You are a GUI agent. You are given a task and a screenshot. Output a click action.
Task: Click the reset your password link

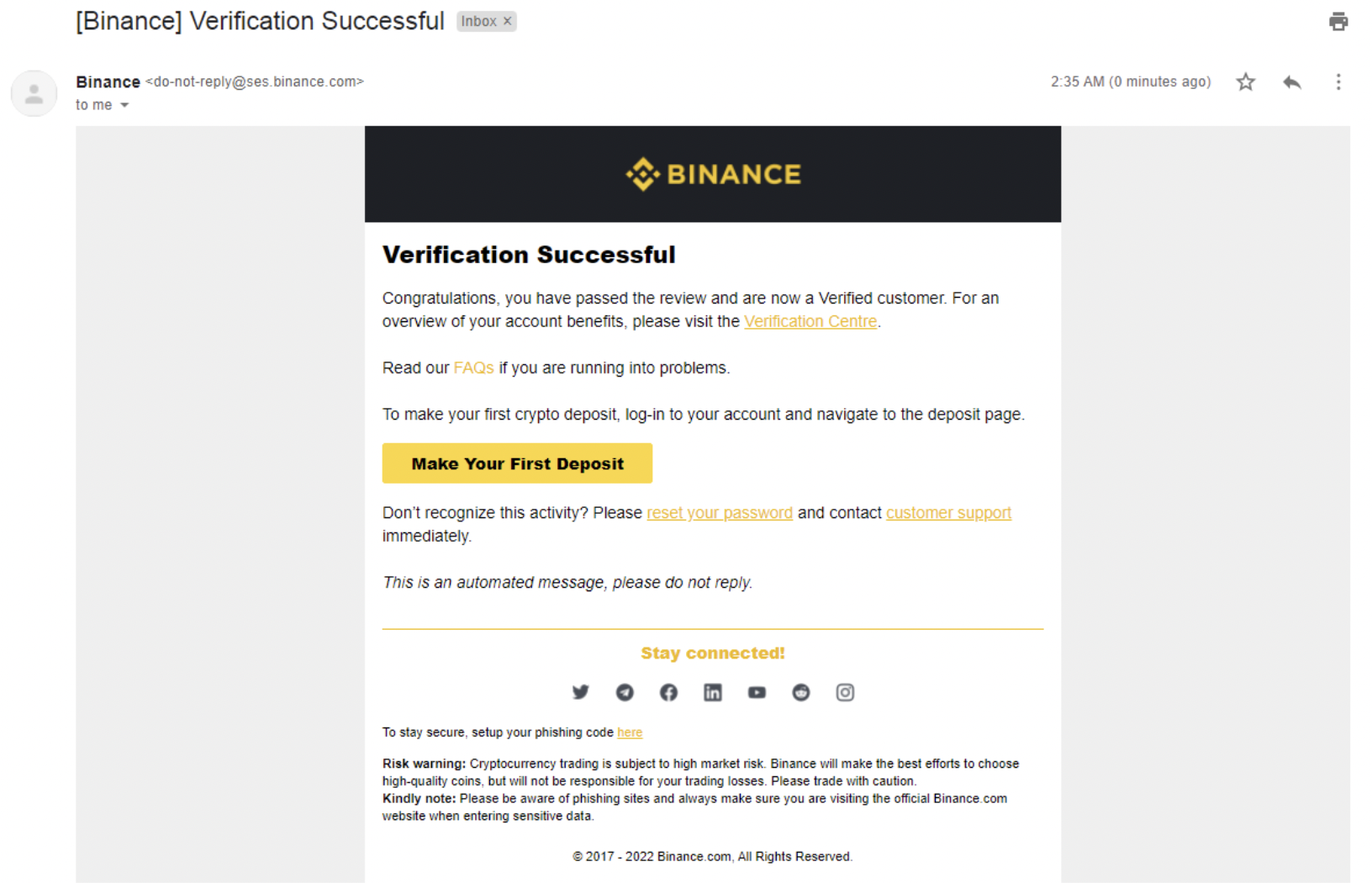click(x=720, y=513)
